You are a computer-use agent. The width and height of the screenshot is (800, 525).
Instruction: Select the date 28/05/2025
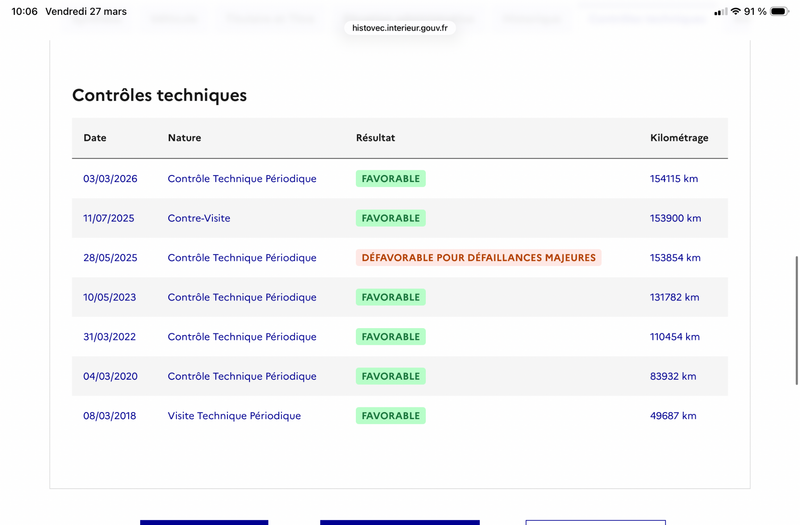coord(110,258)
